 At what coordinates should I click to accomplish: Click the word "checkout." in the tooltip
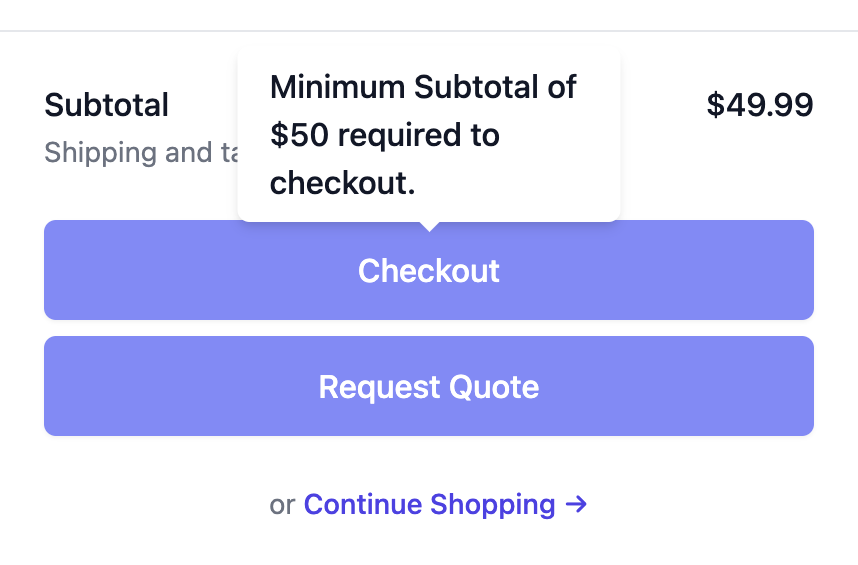[342, 183]
